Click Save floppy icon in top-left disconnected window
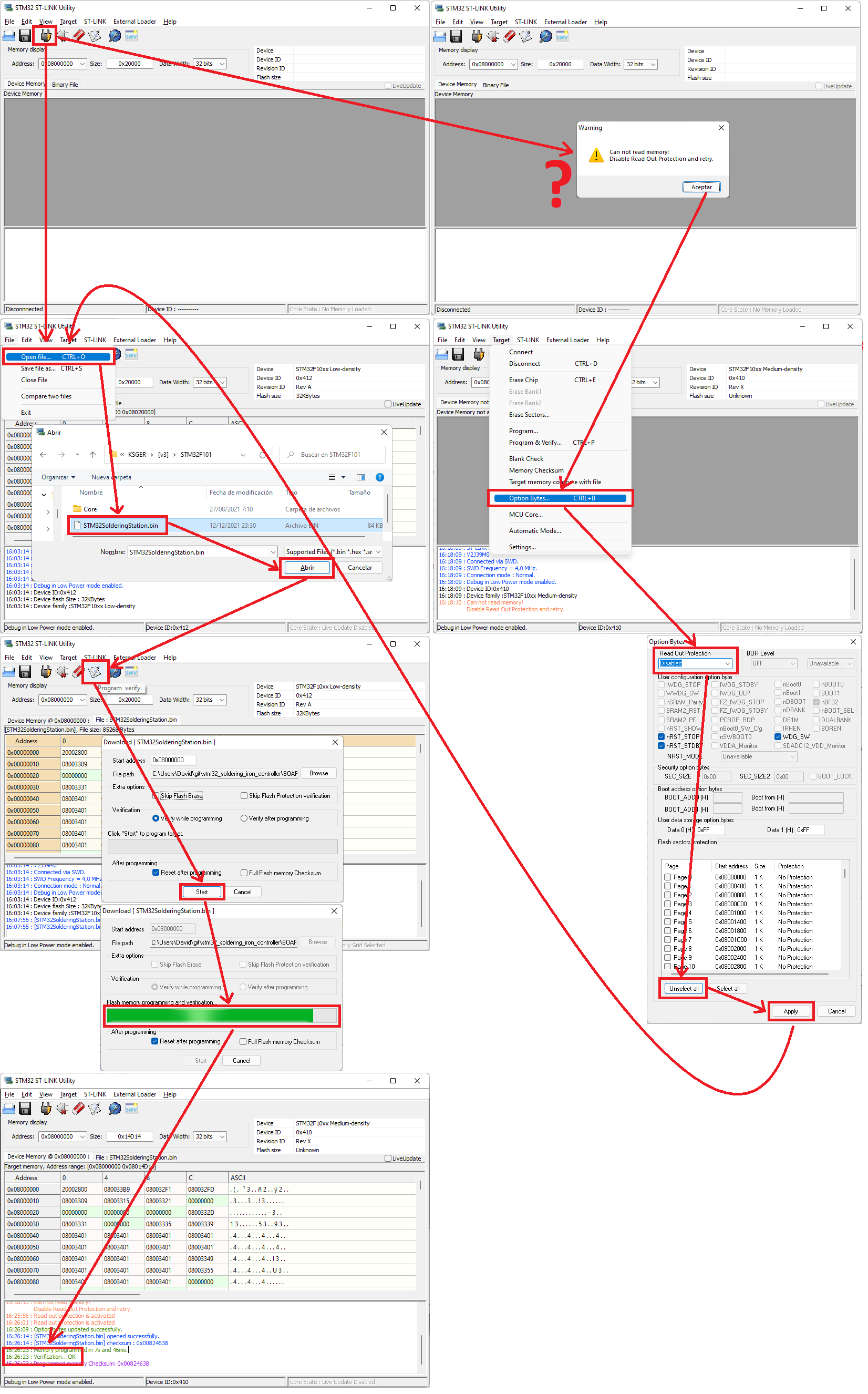The height and width of the screenshot is (1394, 868). [x=25, y=36]
